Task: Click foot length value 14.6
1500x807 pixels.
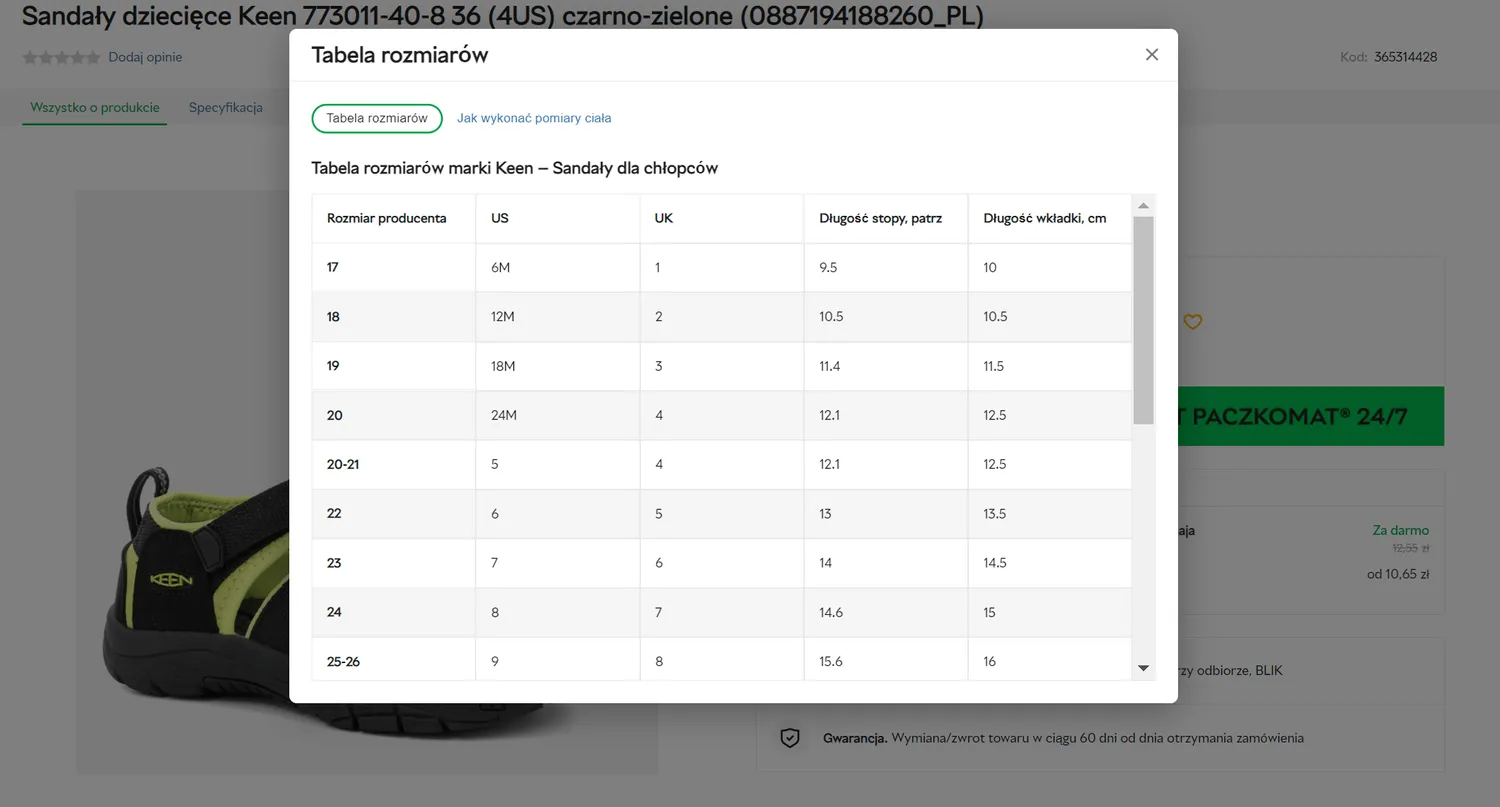Action: (831, 611)
